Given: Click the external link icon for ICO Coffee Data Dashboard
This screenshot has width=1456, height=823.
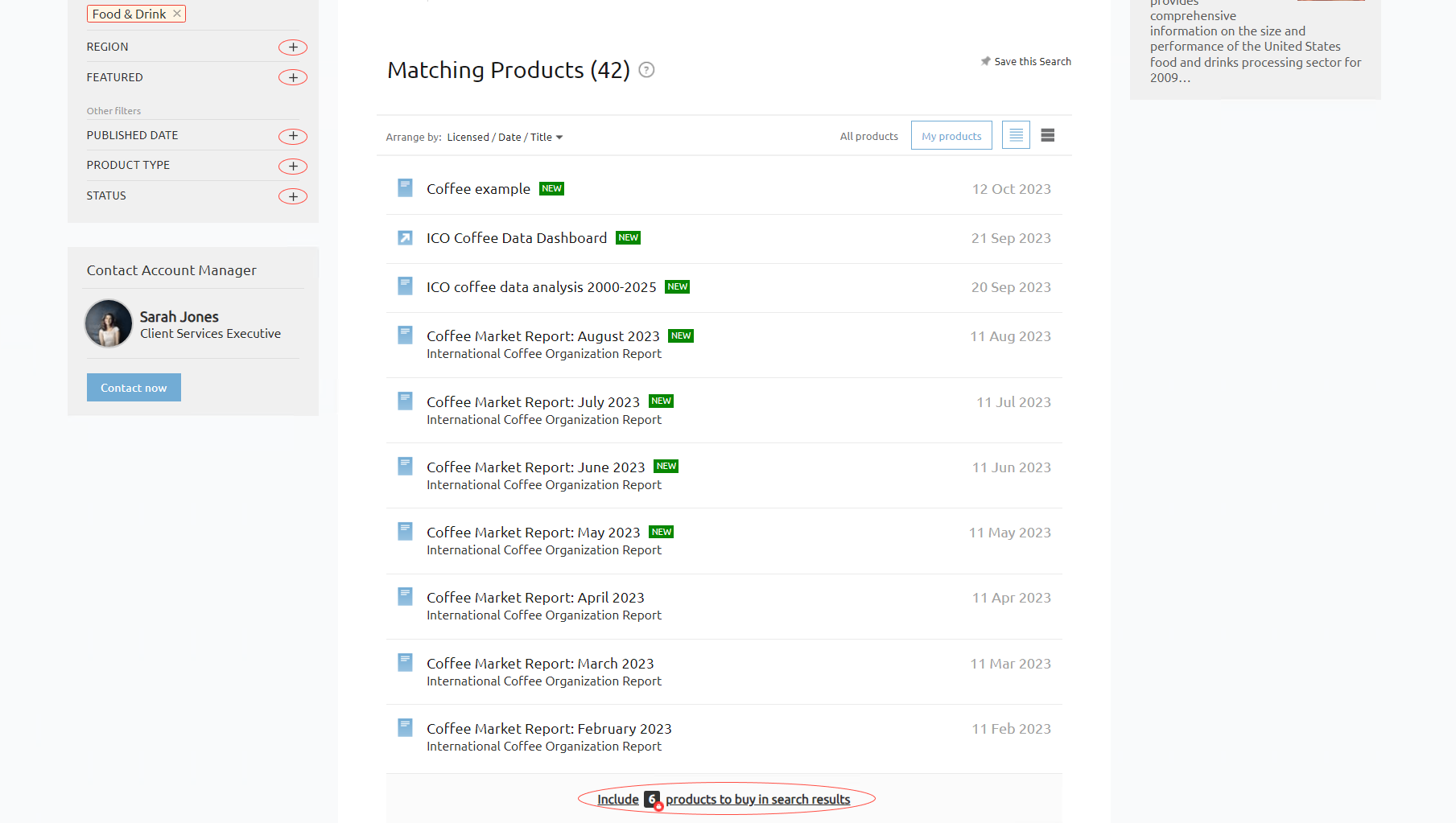Looking at the screenshot, I should 406,237.
